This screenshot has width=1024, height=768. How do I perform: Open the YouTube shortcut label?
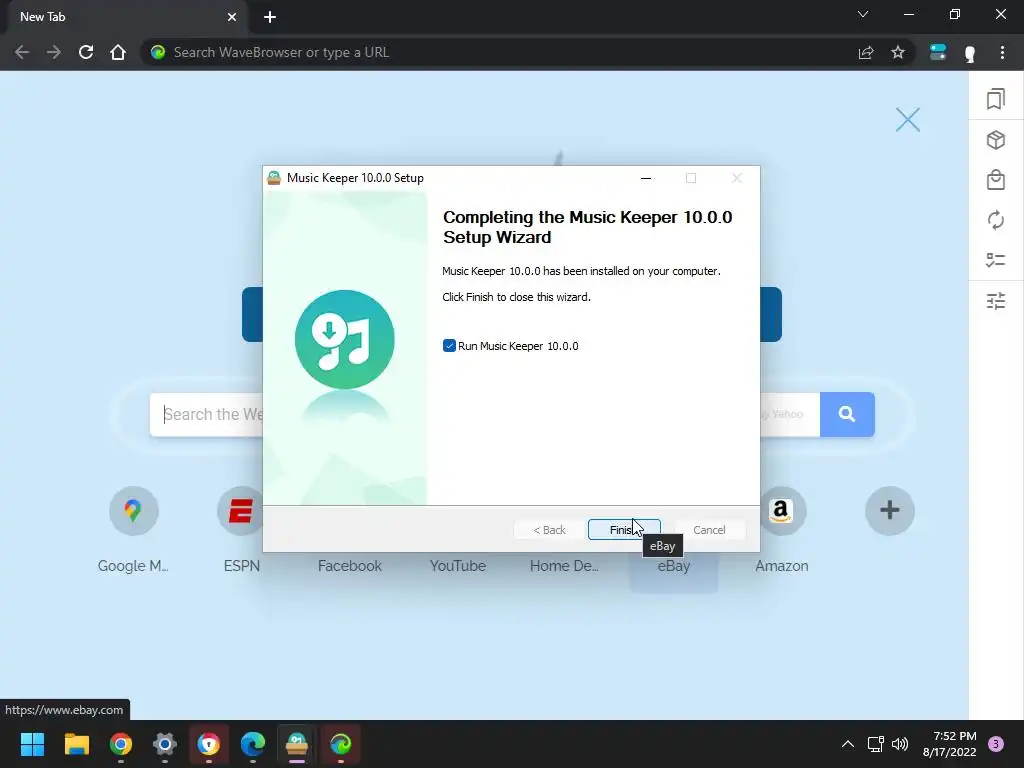pyautogui.click(x=458, y=566)
